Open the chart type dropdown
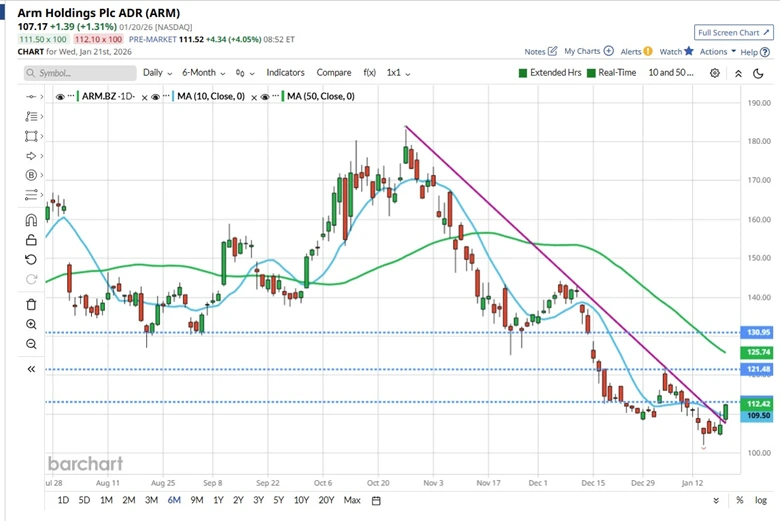Screen dimensions: 780x521 (245, 73)
